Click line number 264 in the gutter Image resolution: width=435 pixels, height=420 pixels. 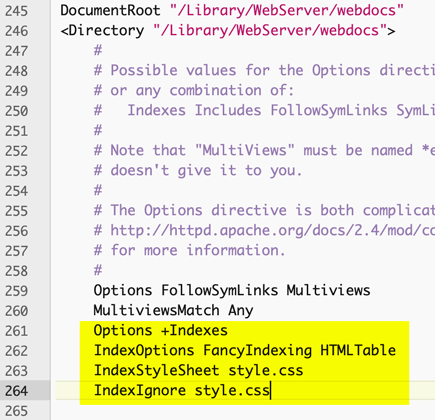[x=16, y=391]
